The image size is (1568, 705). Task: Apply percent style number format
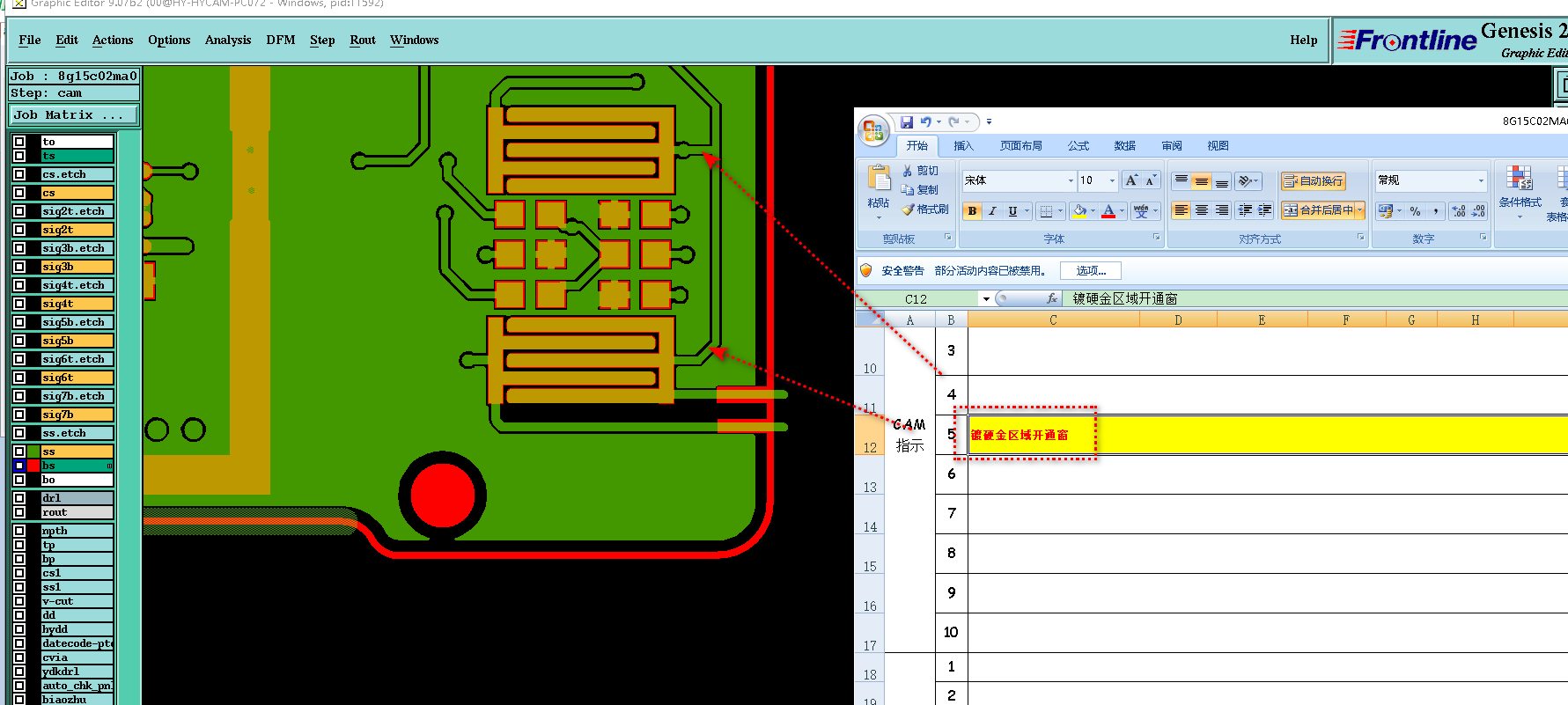click(1415, 211)
